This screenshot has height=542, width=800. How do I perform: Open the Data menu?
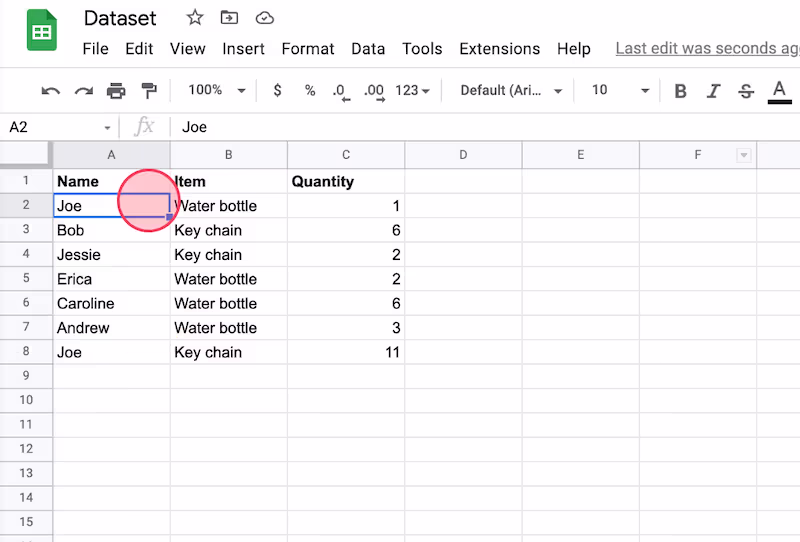point(368,48)
